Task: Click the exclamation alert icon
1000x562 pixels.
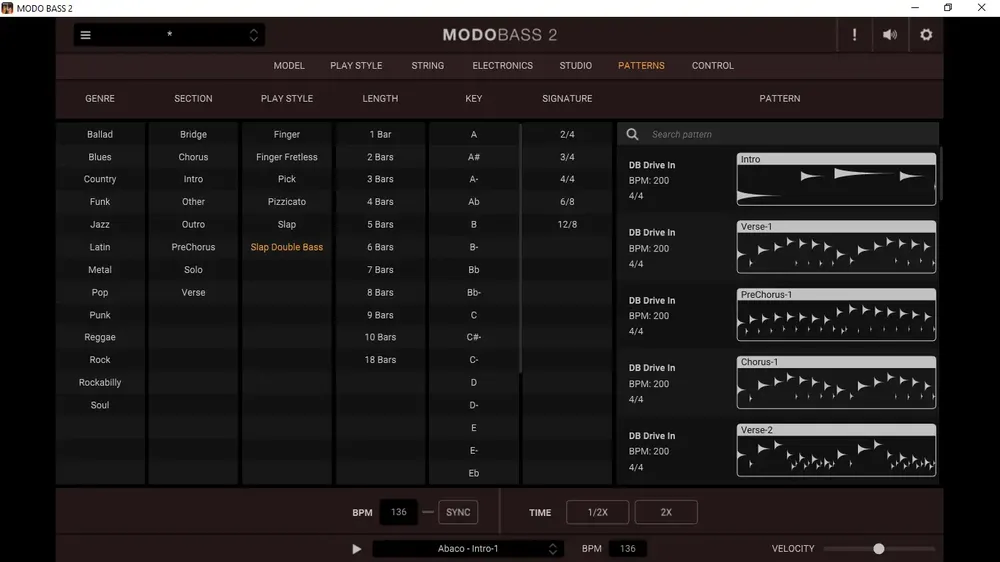Action: coord(854,35)
